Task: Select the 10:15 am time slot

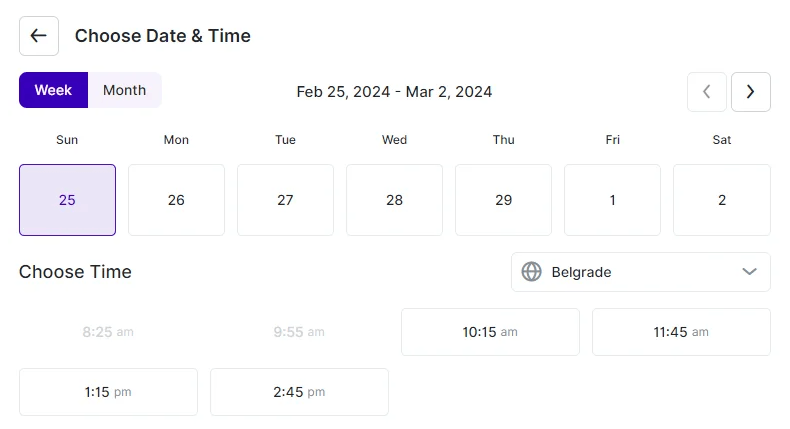Action: coord(490,332)
